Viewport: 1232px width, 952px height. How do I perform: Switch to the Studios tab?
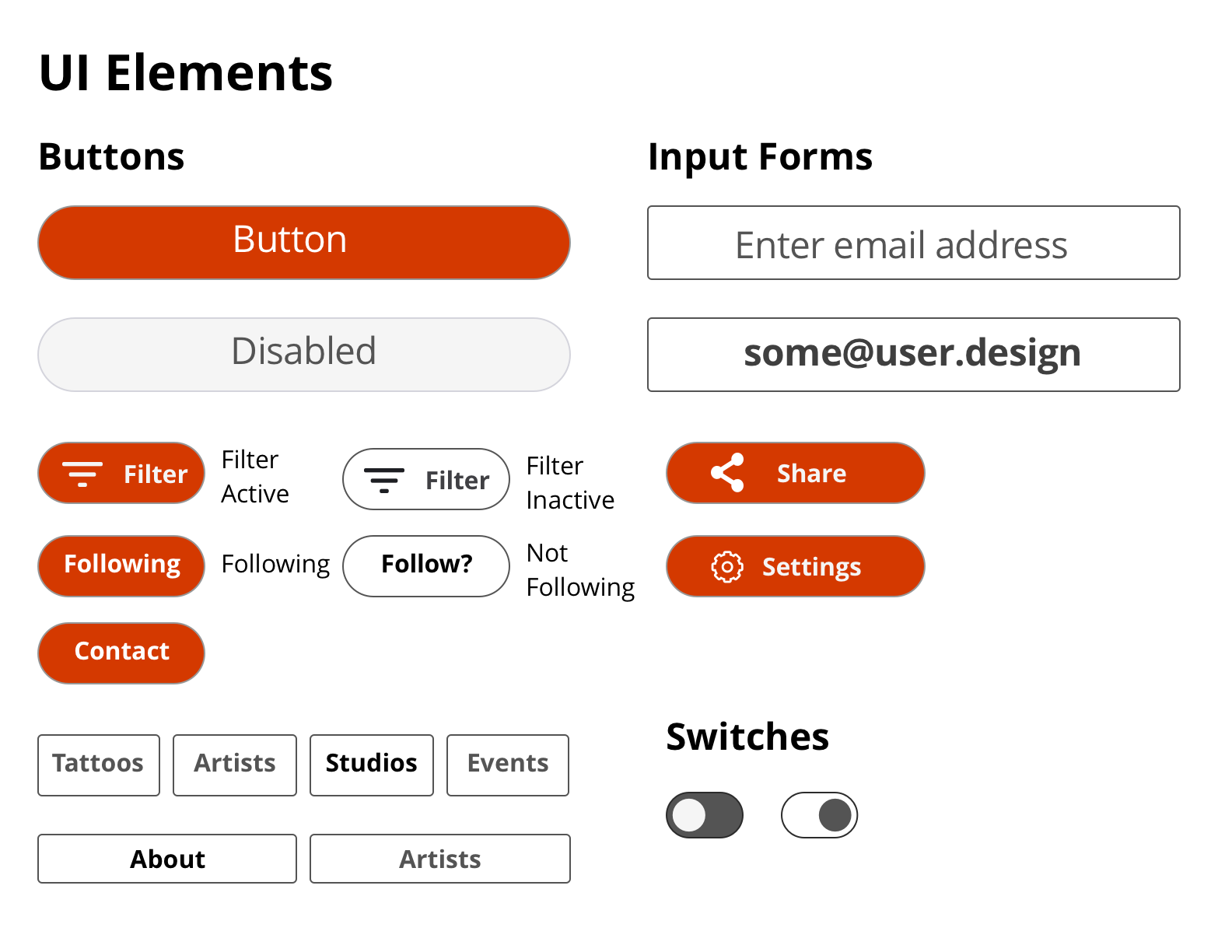coord(372,765)
